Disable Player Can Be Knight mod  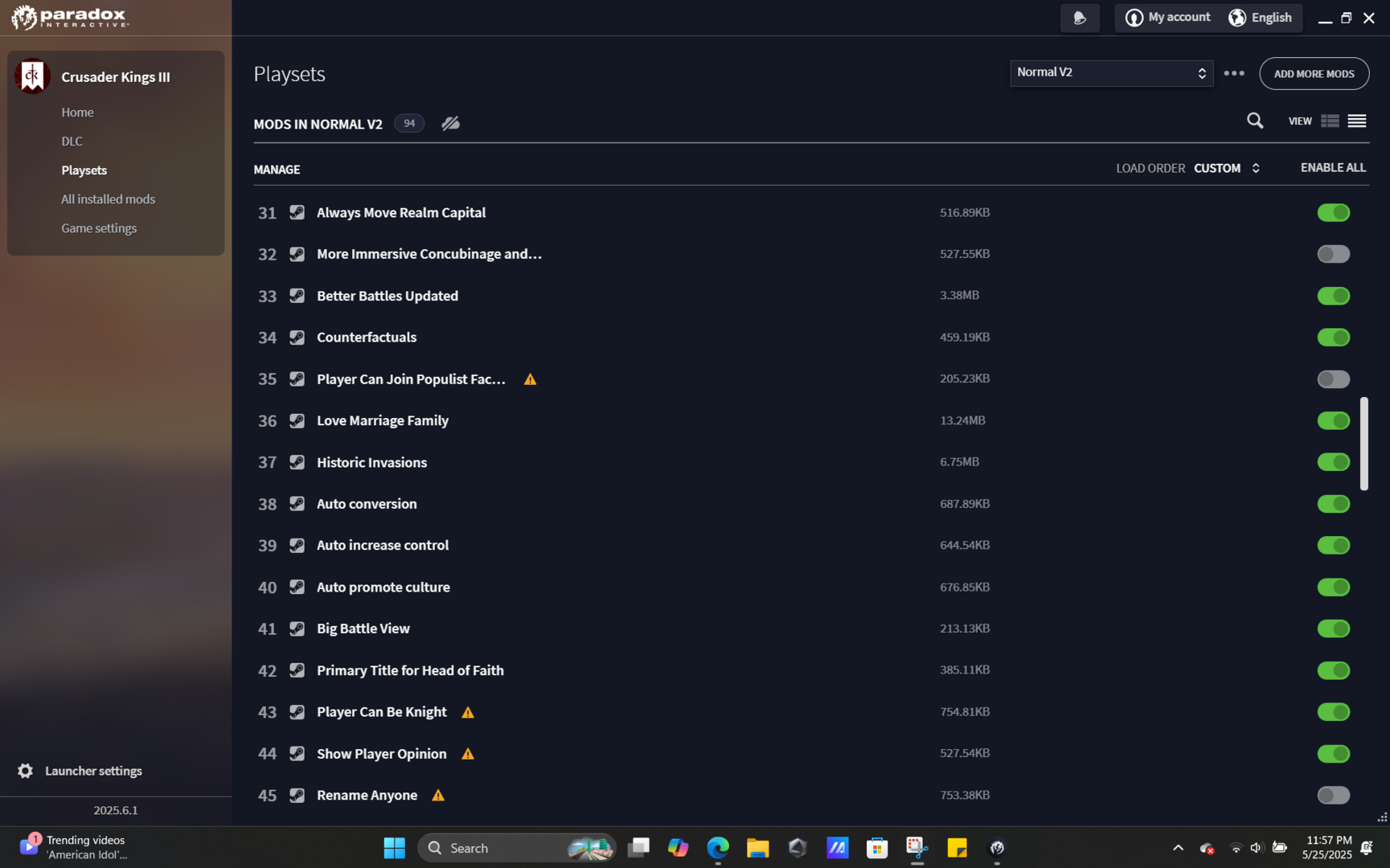[x=1333, y=712]
